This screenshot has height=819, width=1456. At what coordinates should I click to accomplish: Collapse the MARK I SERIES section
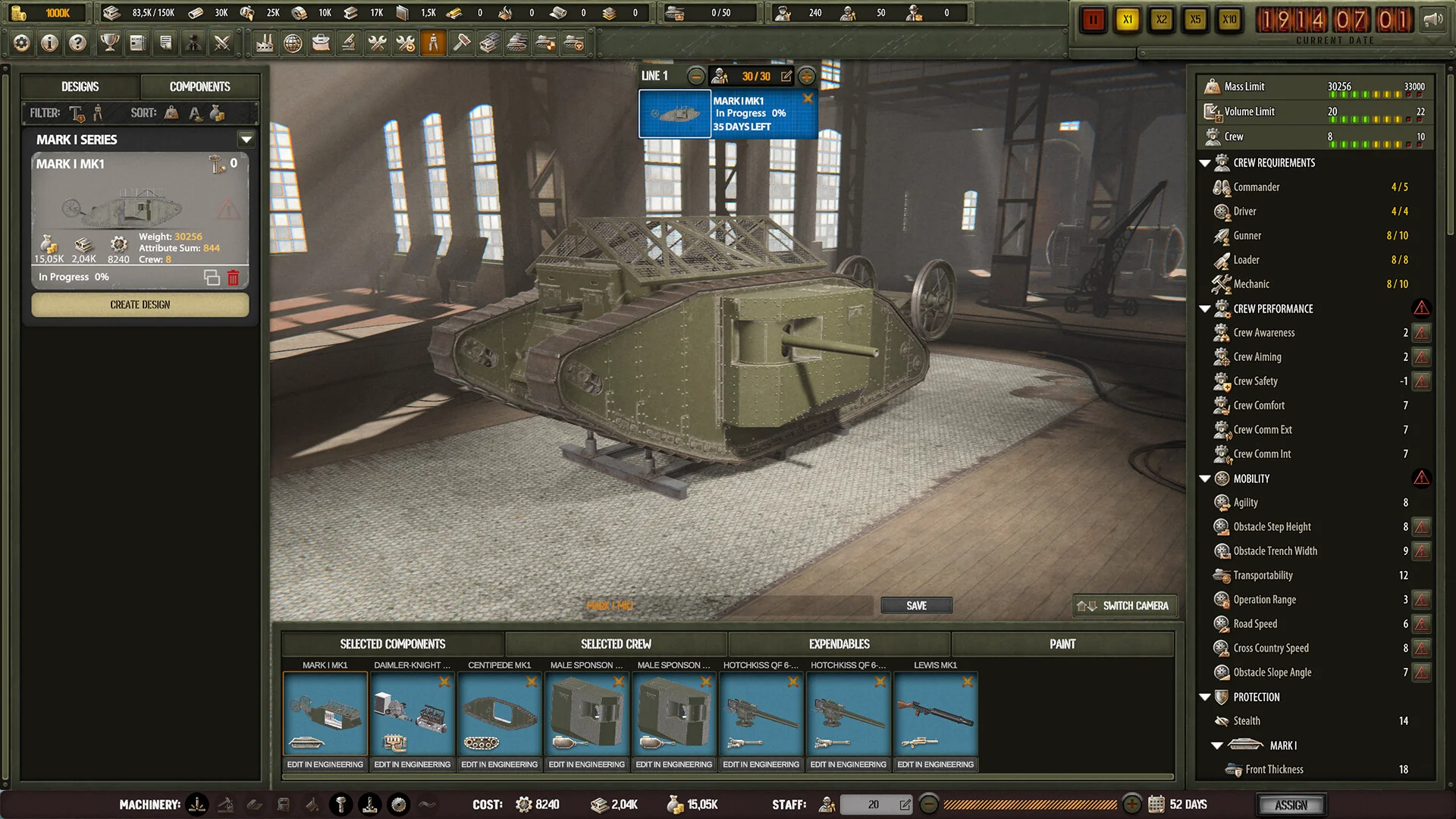(x=246, y=140)
